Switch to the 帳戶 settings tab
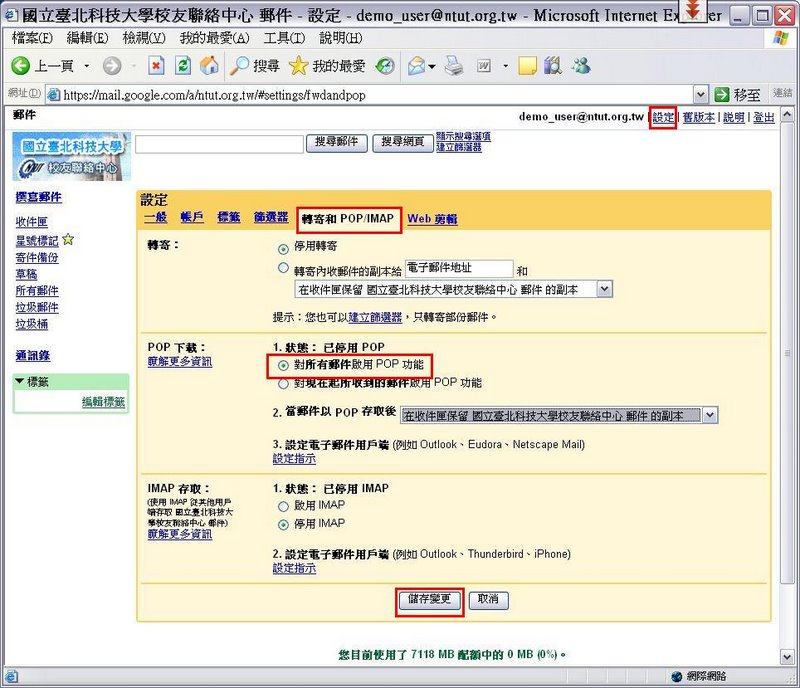Screen dimensions: 800x688 click(x=192, y=217)
